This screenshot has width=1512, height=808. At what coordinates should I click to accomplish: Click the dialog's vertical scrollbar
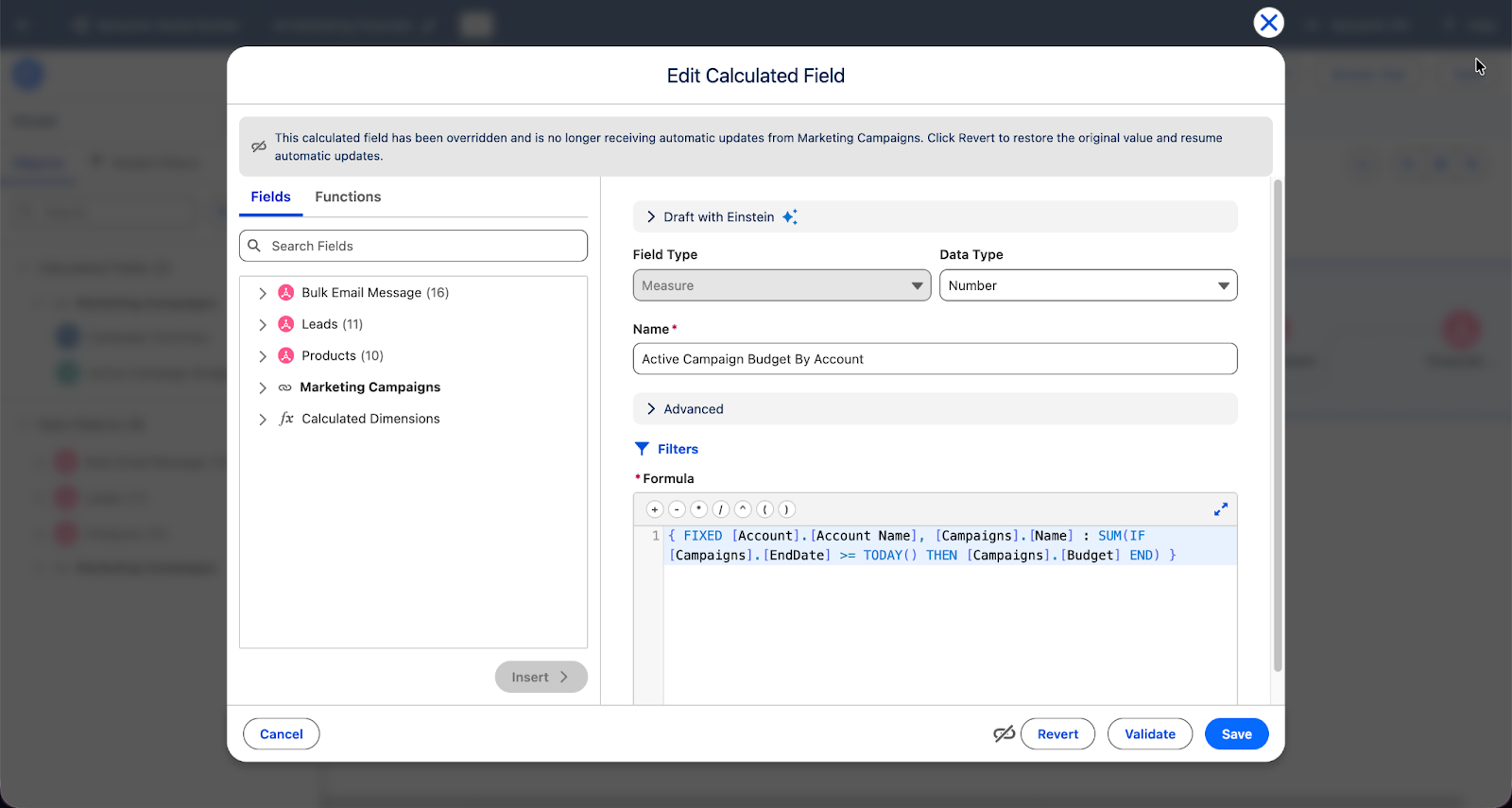(1278, 425)
